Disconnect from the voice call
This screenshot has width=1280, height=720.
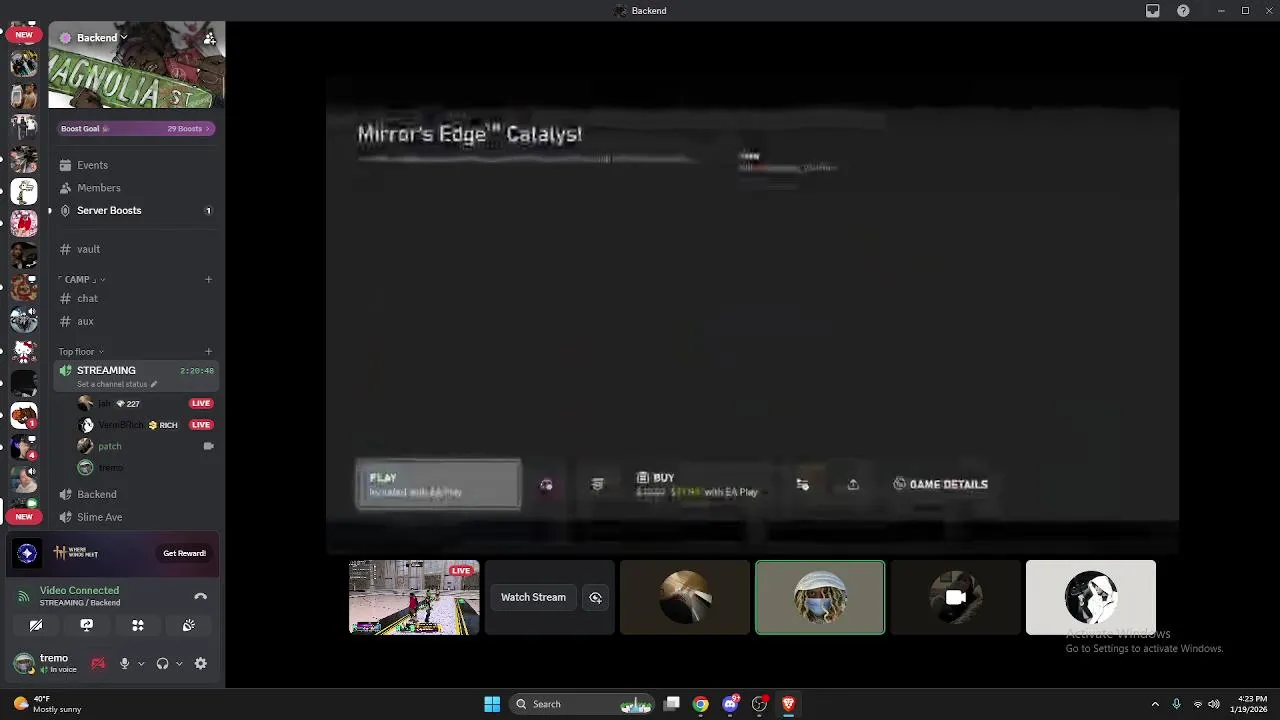pyautogui.click(x=200, y=596)
